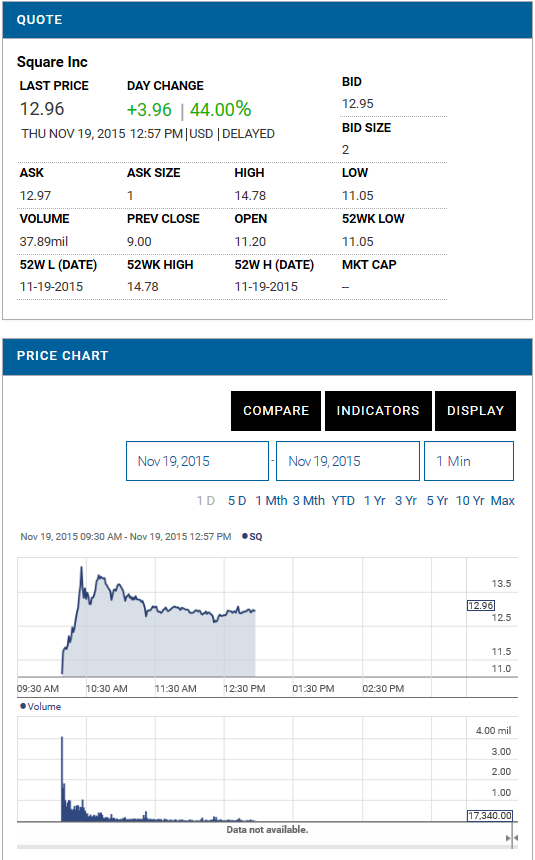This screenshot has height=860, width=535.
Task: Select the 3 Yr range
Action: [x=406, y=501]
